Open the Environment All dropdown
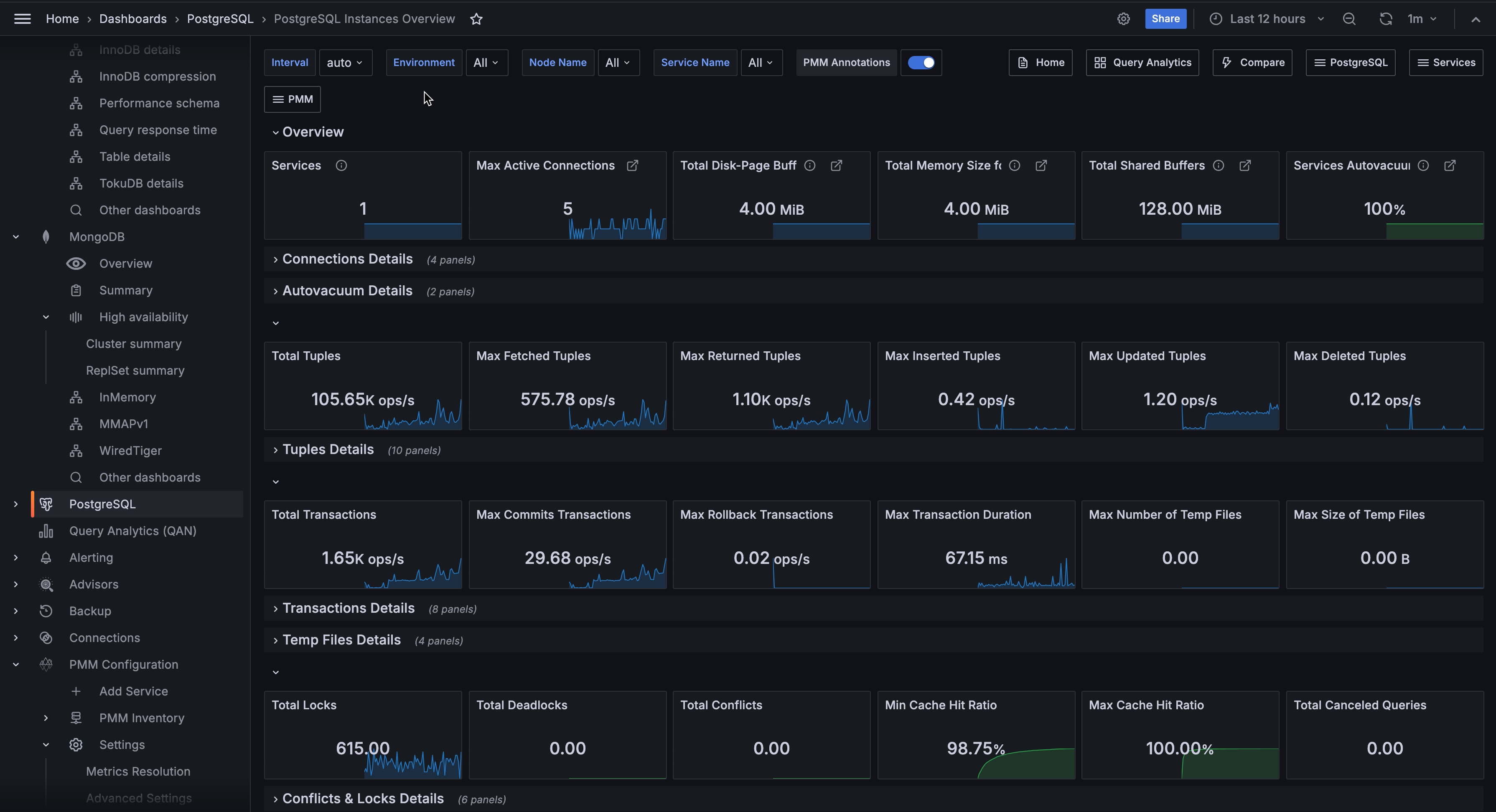 [x=487, y=62]
